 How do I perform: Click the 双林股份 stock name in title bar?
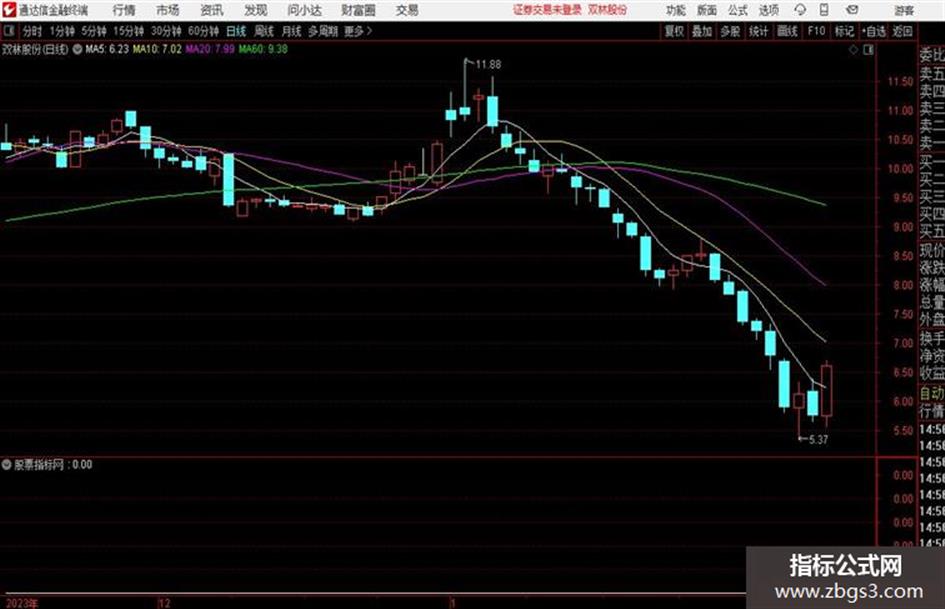tap(608, 10)
